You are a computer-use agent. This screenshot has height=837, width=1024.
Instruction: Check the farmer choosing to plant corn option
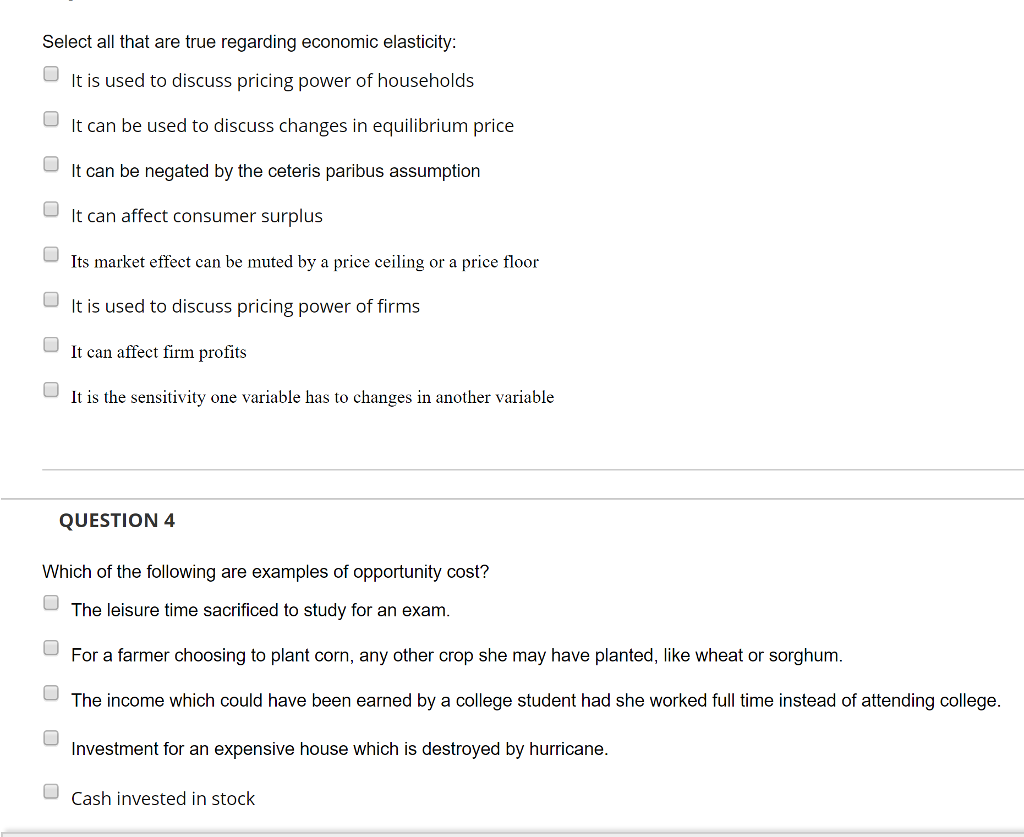click(50, 647)
